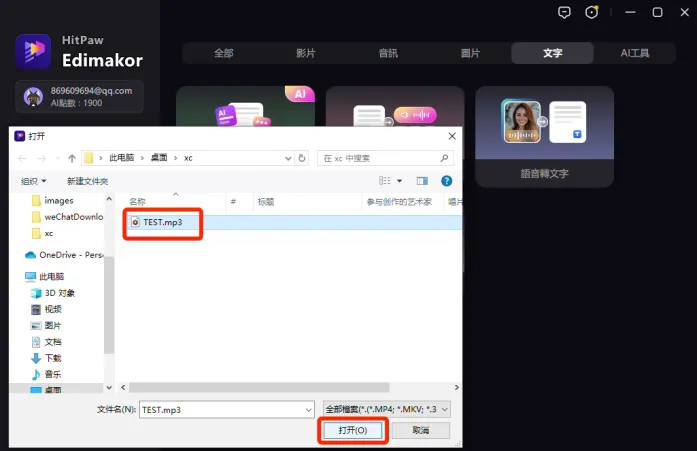Open the feedback message icon in title bar
Viewport: 697px width, 451px height.
click(x=564, y=12)
